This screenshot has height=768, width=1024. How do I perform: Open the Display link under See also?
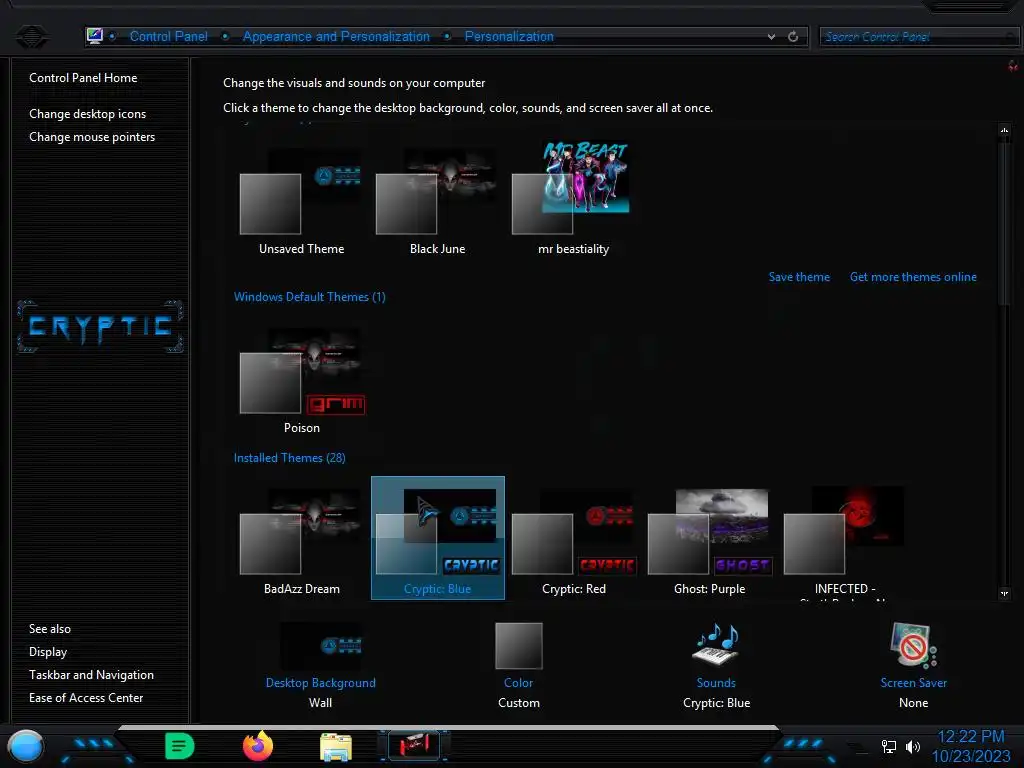click(x=48, y=652)
